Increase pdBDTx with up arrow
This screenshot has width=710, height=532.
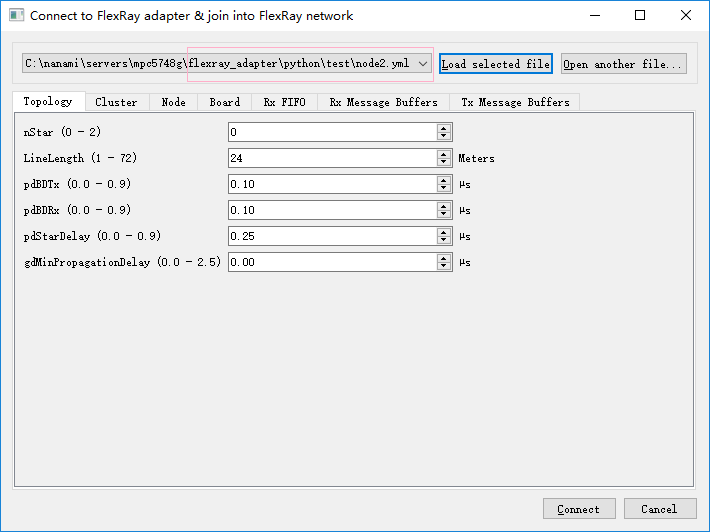click(444, 180)
